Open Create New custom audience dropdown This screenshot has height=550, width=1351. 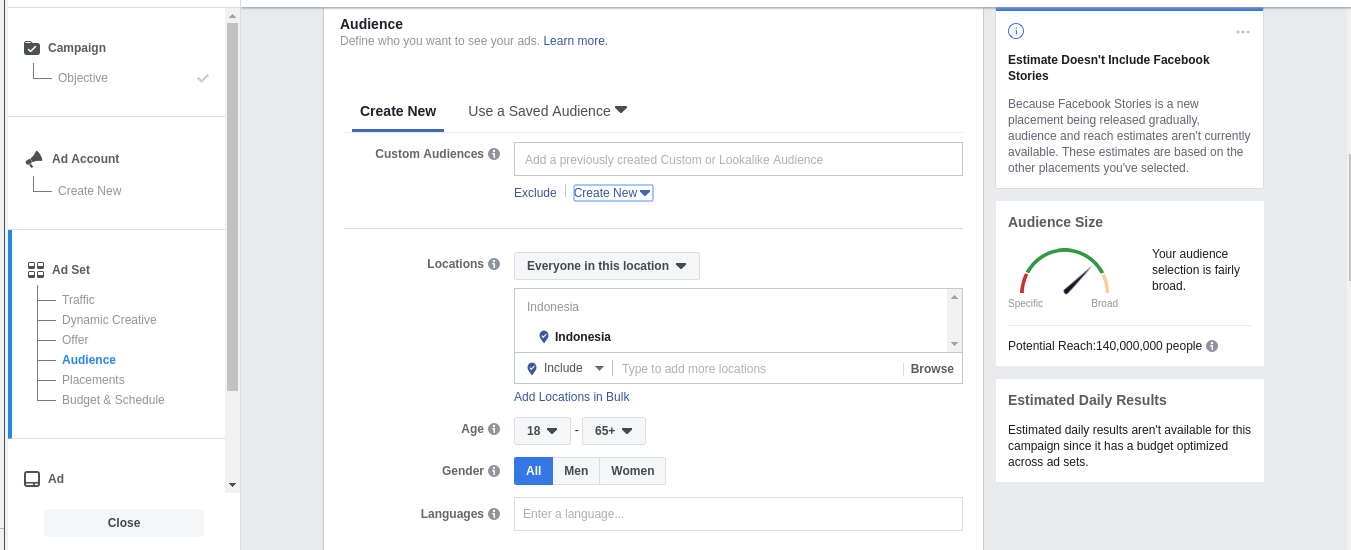(613, 193)
